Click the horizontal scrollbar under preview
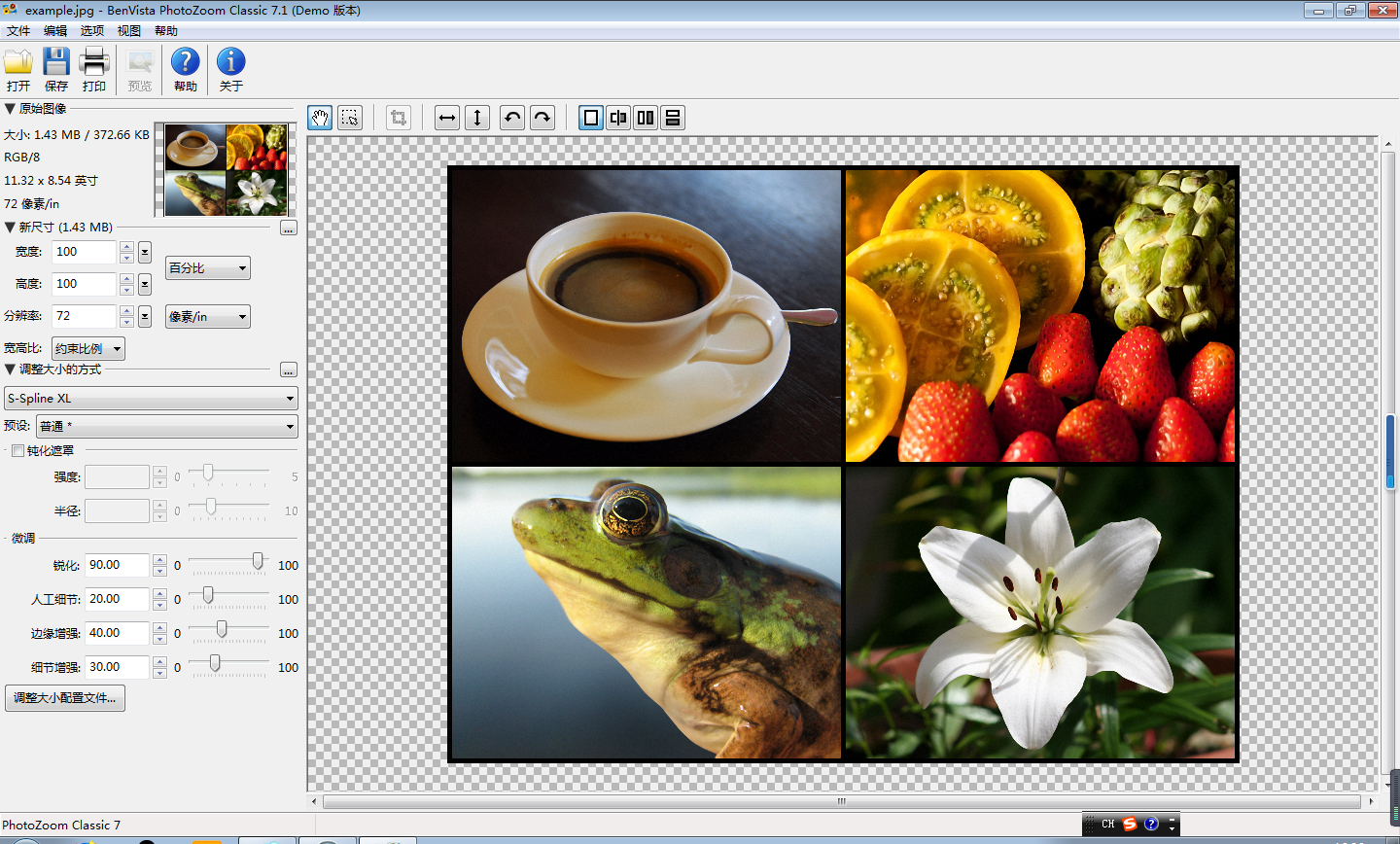Viewport: 1400px width, 844px height. pos(841,802)
